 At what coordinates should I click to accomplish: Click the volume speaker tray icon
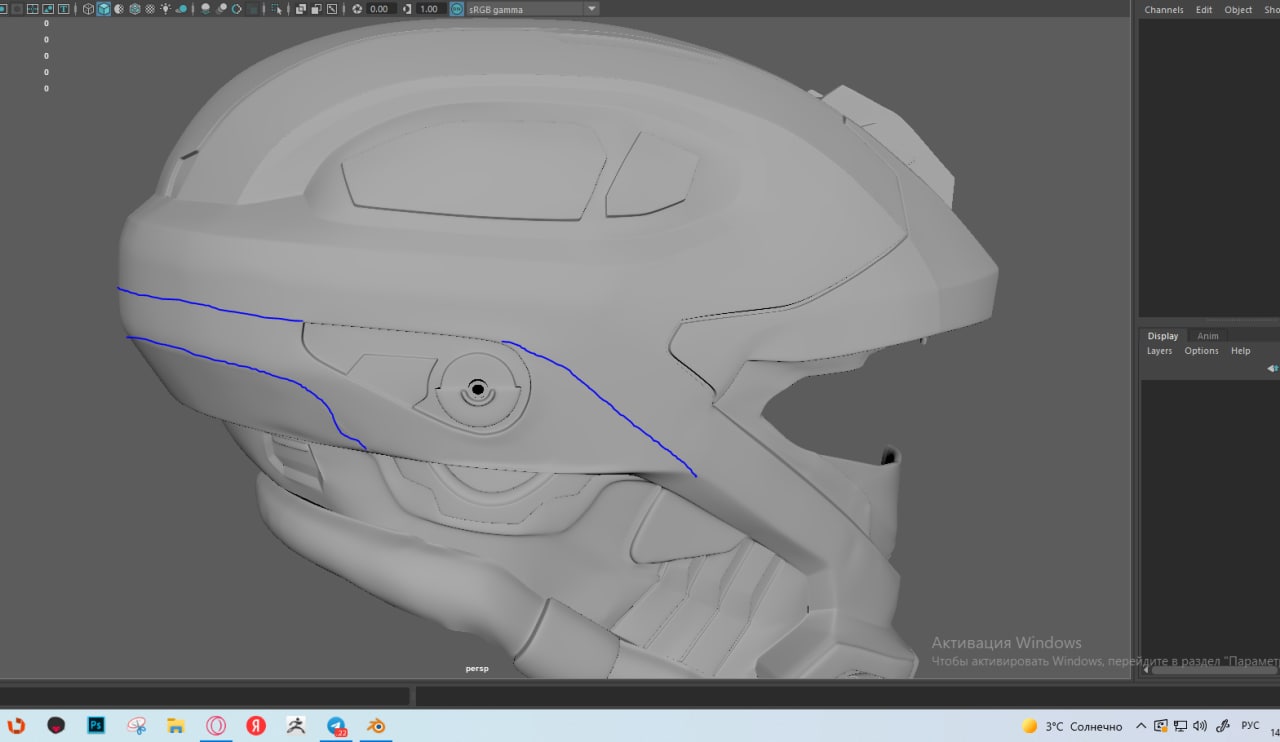[1200, 726]
